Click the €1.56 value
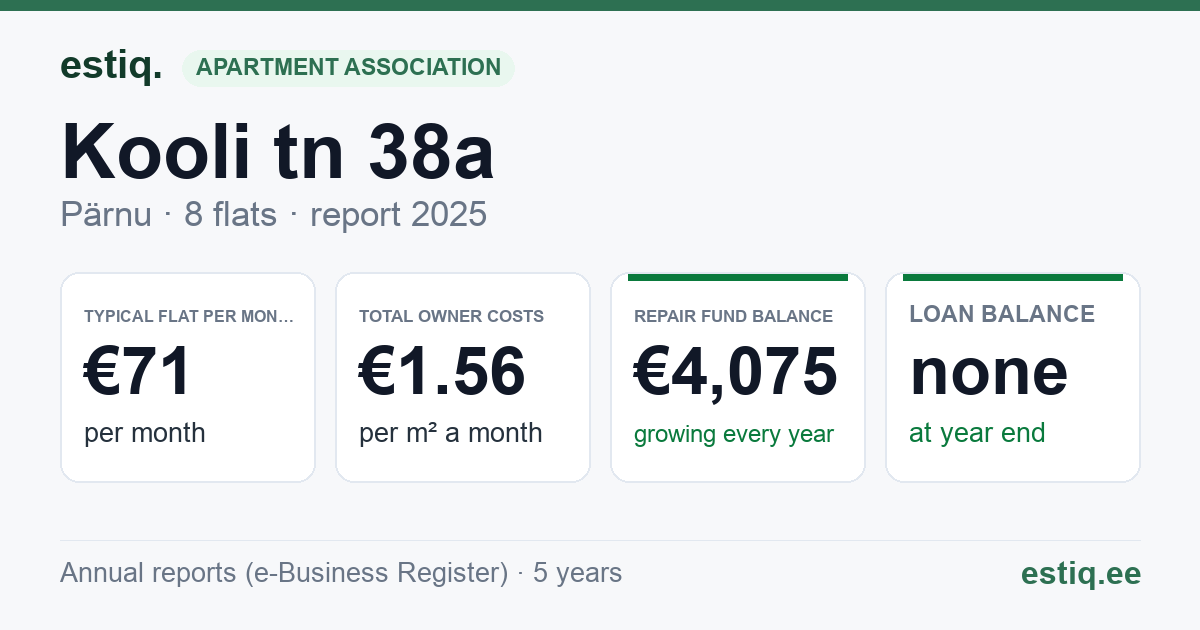1200x630 pixels. point(442,372)
